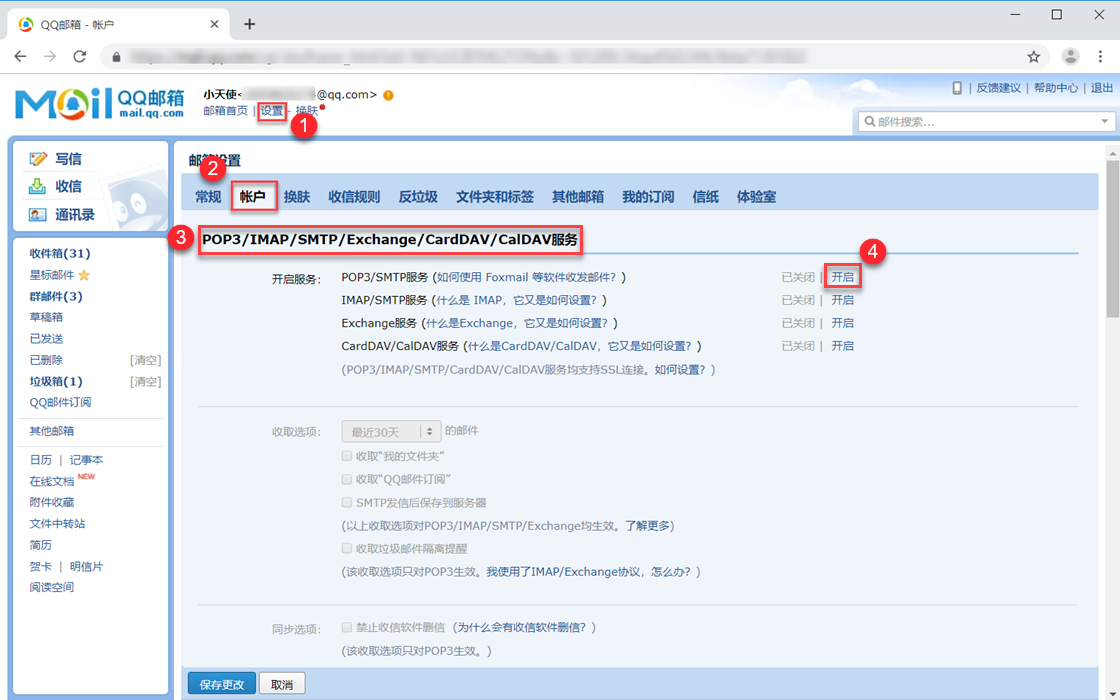The width and height of the screenshot is (1120, 700).
Task: Open the 设置 link in header
Action: tap(272, 111)
